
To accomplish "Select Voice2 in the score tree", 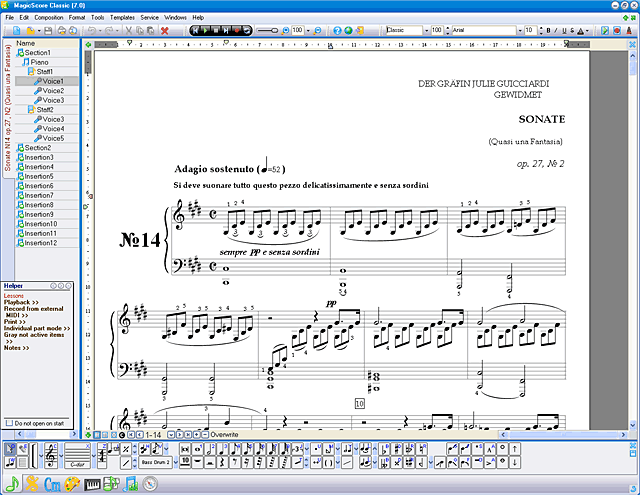I will pyautogui.click(x=53, y=91).
